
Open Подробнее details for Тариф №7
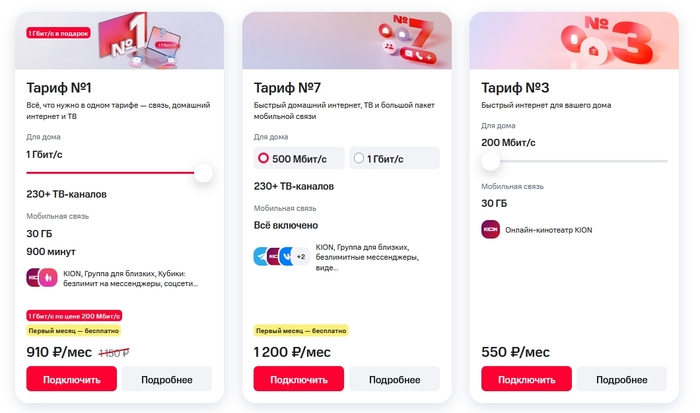click(x=394, y=379)
